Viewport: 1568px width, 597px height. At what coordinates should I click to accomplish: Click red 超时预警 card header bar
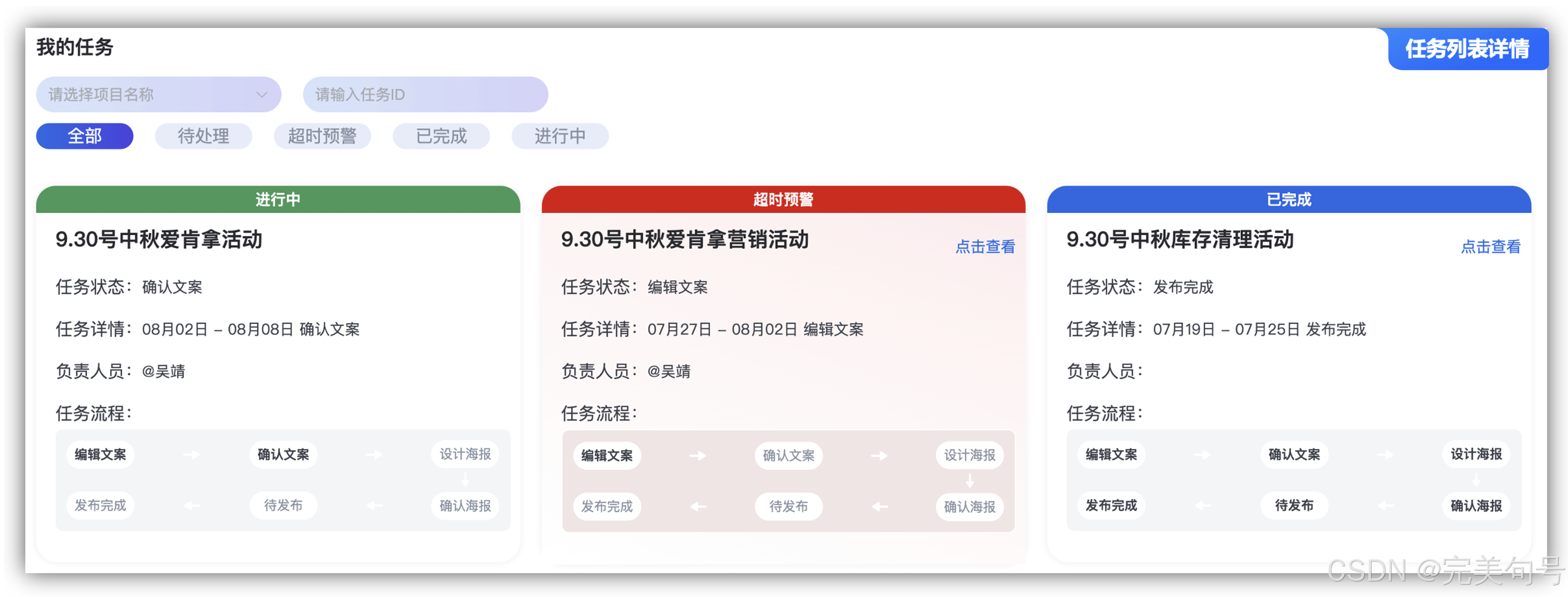783,199
